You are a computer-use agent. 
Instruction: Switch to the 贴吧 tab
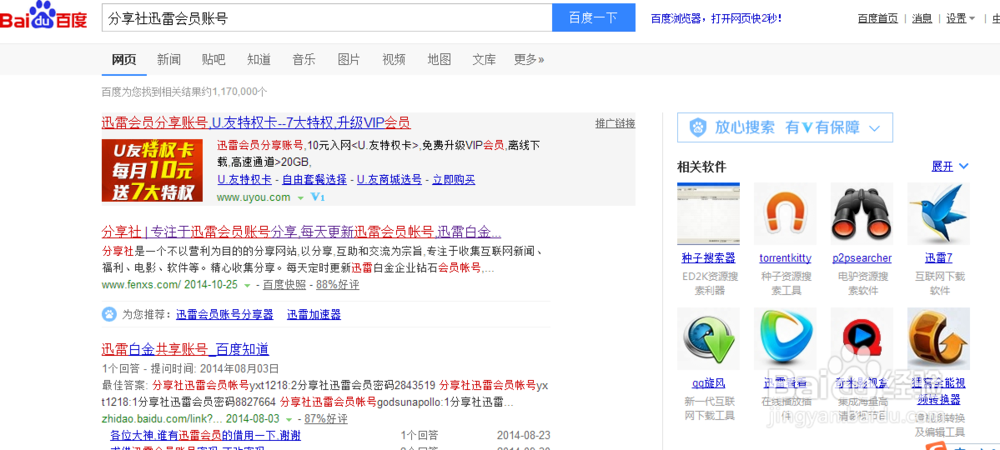(214, 60)
